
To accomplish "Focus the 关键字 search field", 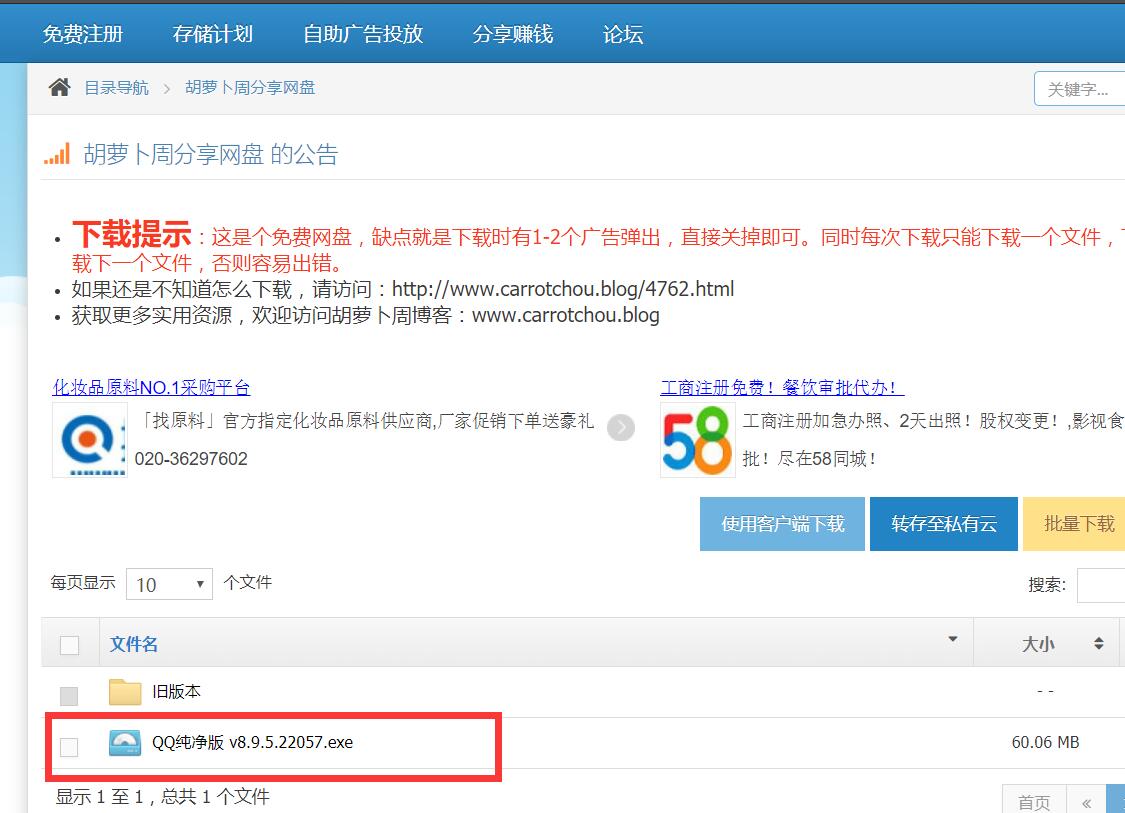I will 1080,89.
